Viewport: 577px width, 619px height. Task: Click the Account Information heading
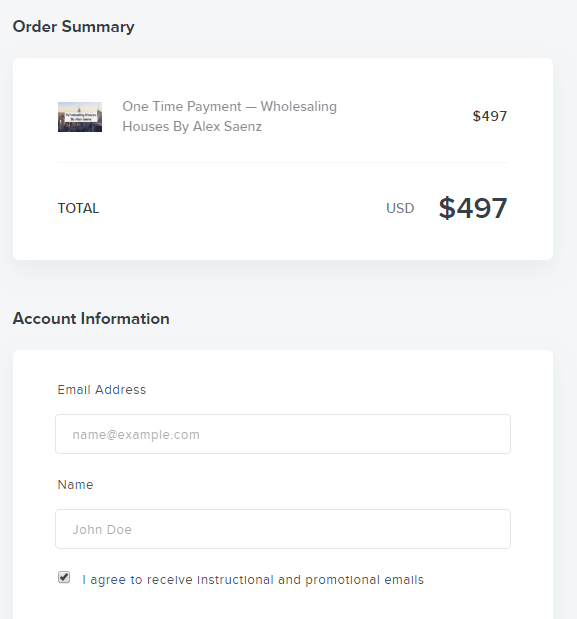91,318
